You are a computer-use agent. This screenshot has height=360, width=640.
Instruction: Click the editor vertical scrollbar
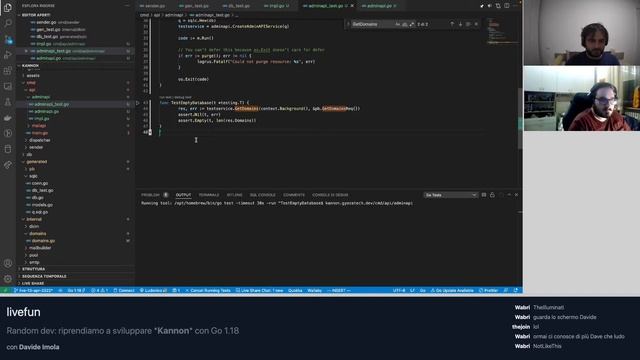pos(520,118)
